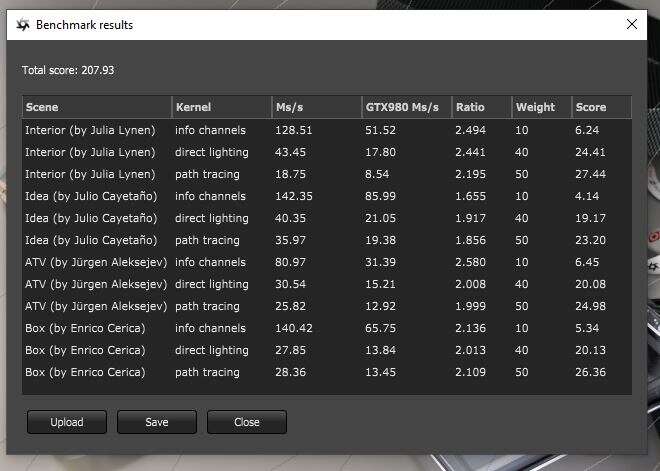Click the 28.36 Ms/s value

coord(290,372)
